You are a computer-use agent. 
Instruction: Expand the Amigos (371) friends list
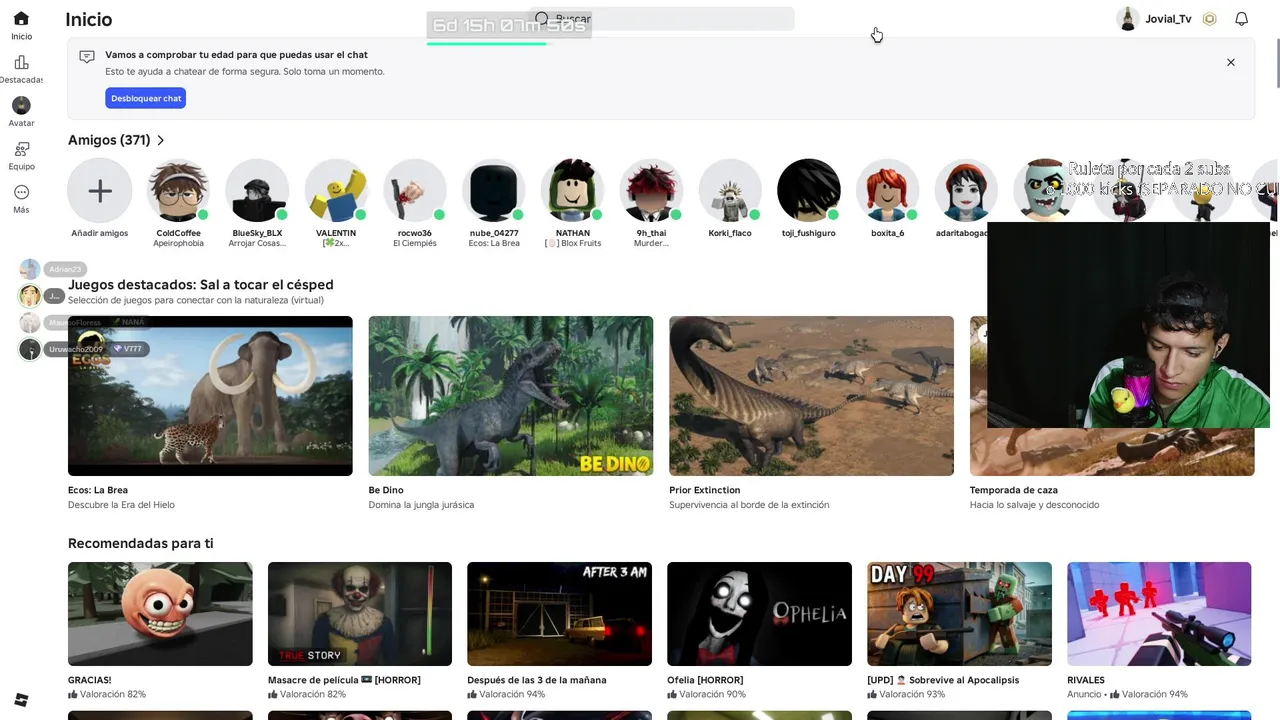tap(116, 140)
